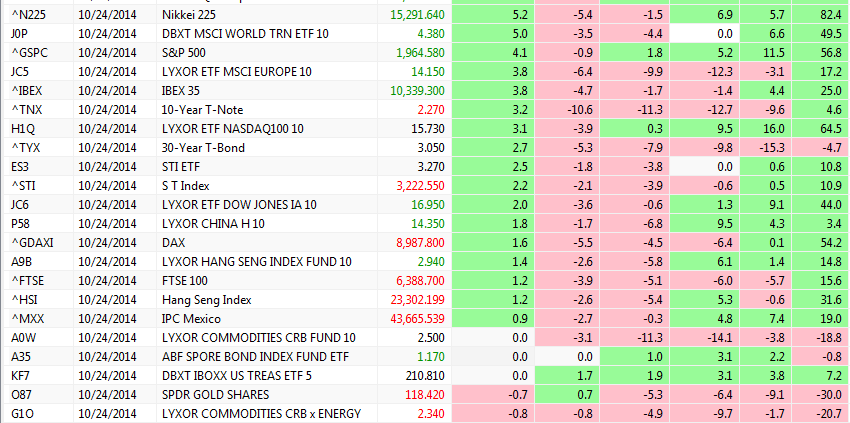Select the Hang Seng Index name
Image resolution: width=850 pixels, height=423 pixels.
pyautogui.click(x=205, y=300)
